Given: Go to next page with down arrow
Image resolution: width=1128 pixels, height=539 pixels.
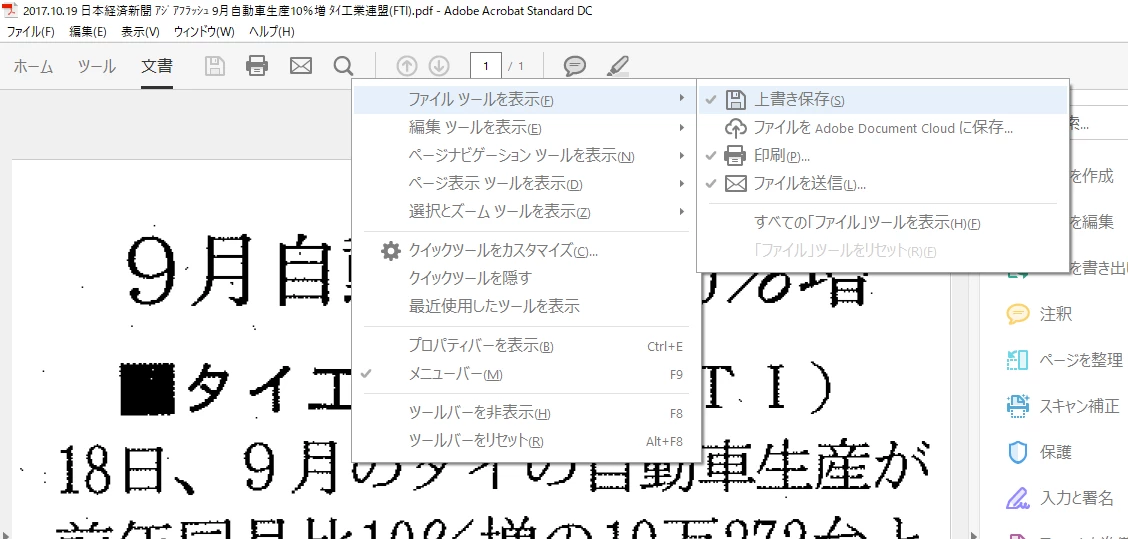Looking at the screenshot, I should 439,66.
